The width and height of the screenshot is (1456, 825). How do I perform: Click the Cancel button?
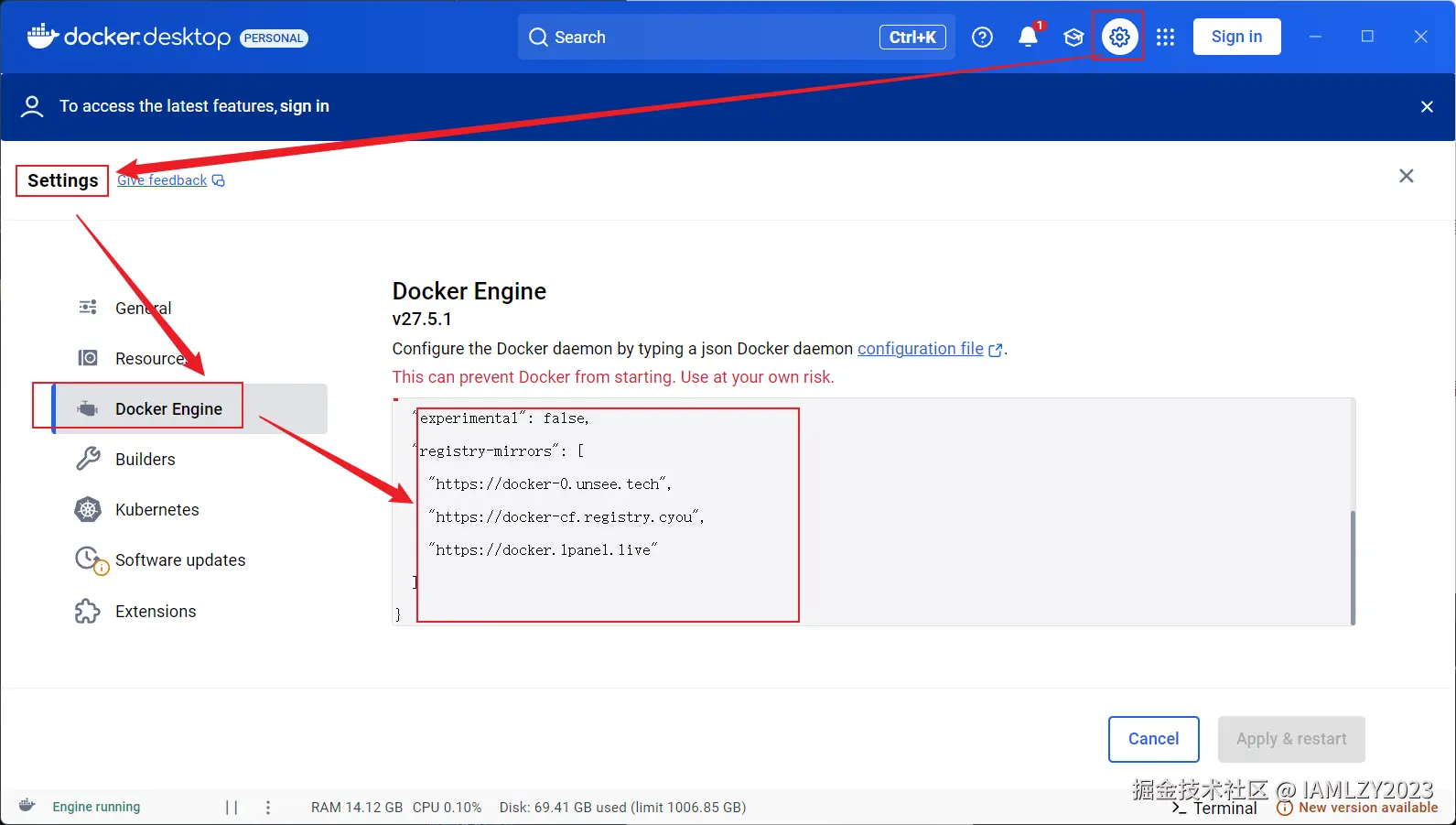pos(1153,739)
